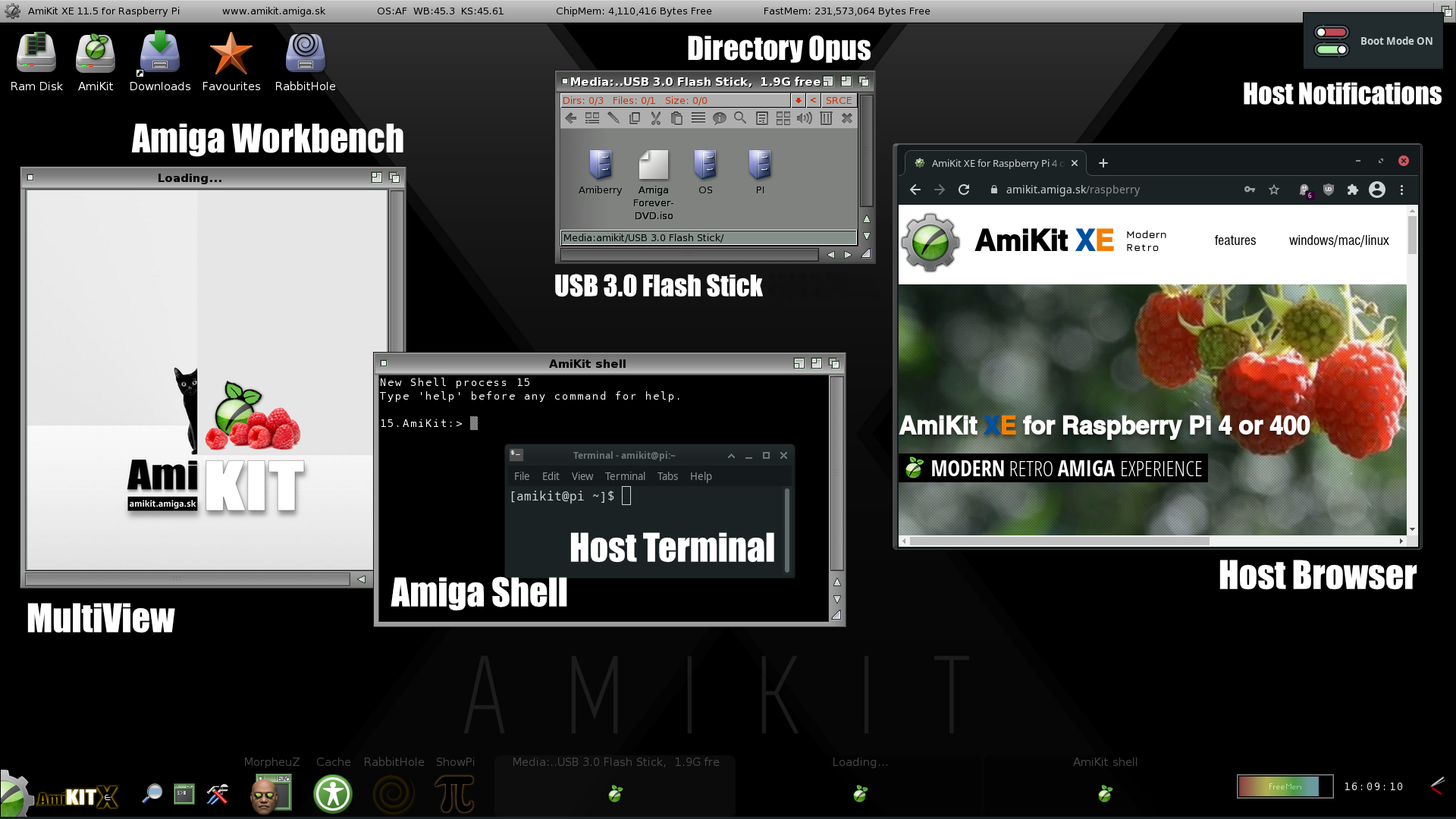Click the windows/mac/linux link on webpage
The height and width of the screenshot is (819, 1456).
click(1338, 240)
